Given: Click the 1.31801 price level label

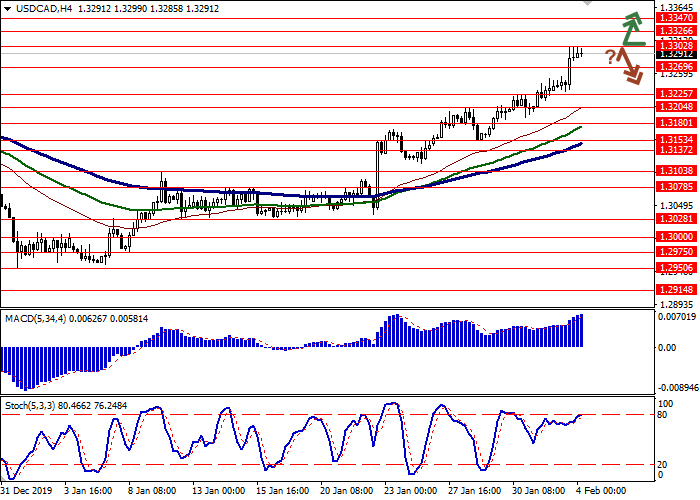Looking at the screenshot, I should tap(677, 122).
